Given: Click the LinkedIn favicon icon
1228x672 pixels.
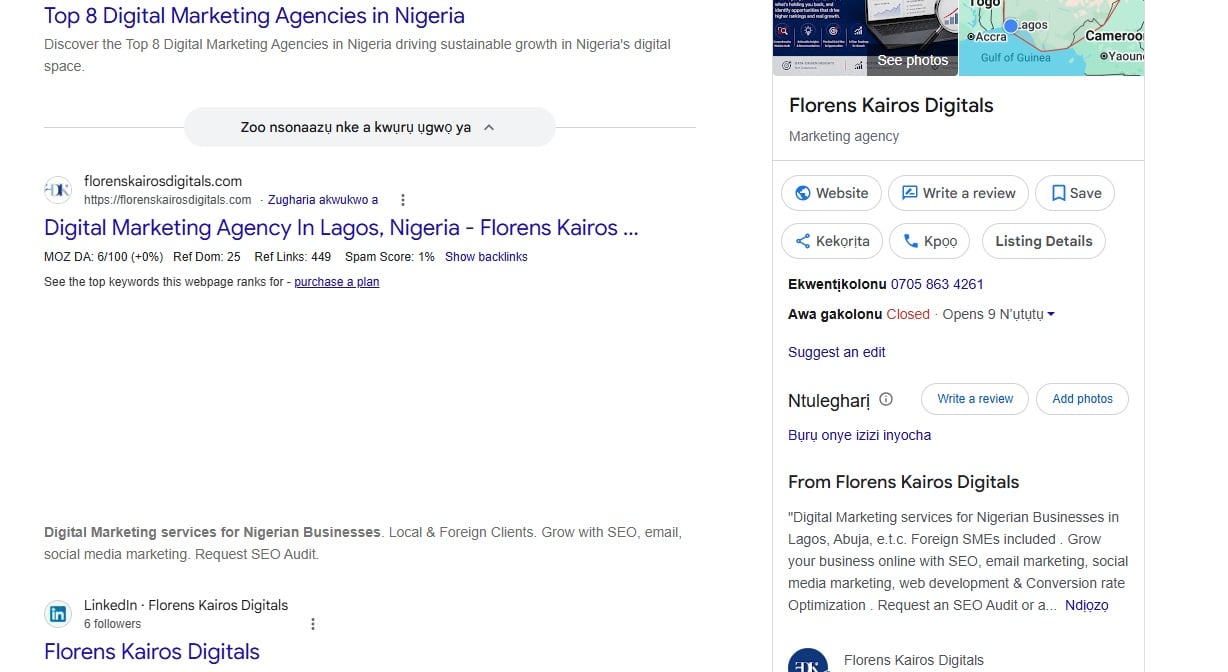Looking at the screenshot, I should coord(58,614).
